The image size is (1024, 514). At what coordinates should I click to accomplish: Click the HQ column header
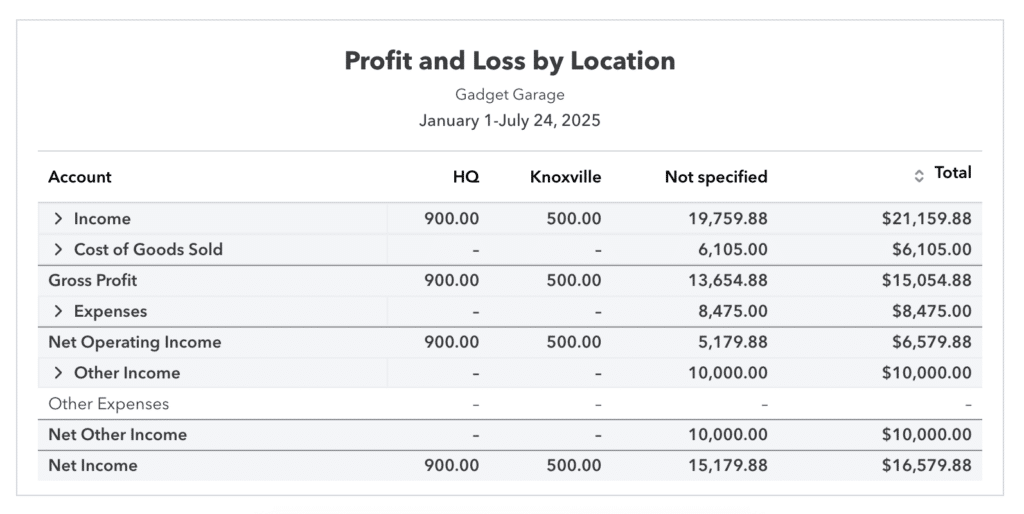(x=466, y=177)
